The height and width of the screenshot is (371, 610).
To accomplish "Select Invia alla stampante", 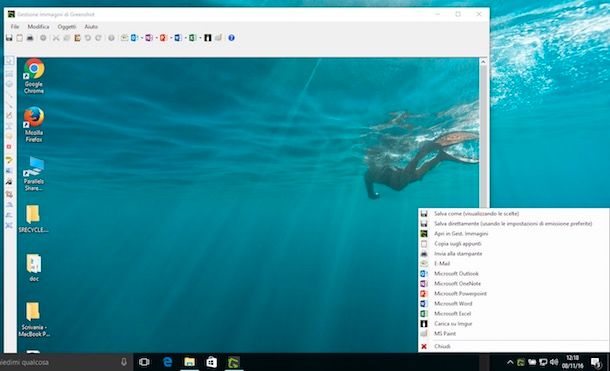I will tap(514, 254).
